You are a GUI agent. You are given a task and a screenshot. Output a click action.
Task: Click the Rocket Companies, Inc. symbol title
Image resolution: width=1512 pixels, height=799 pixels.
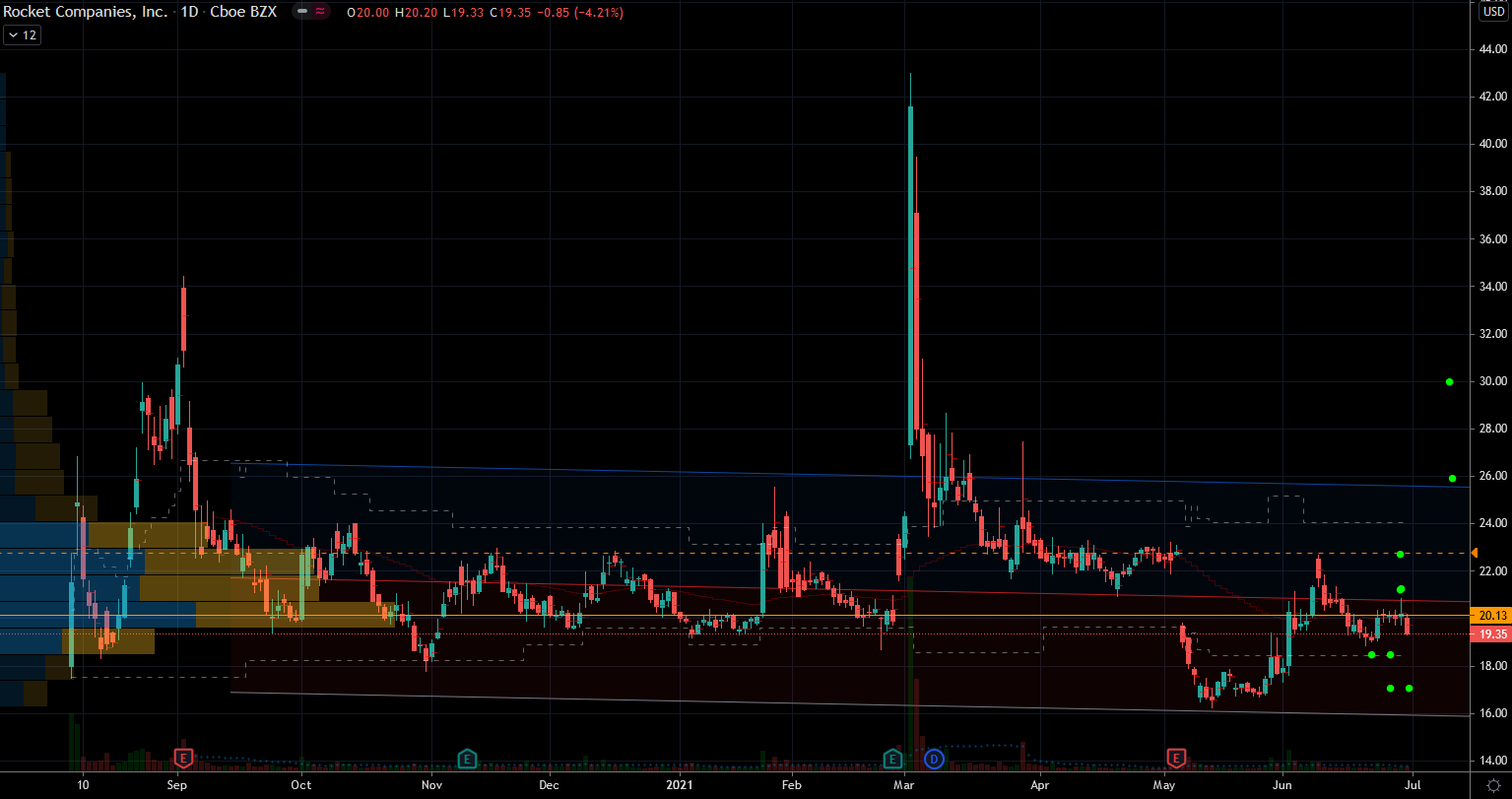point(86,12)
